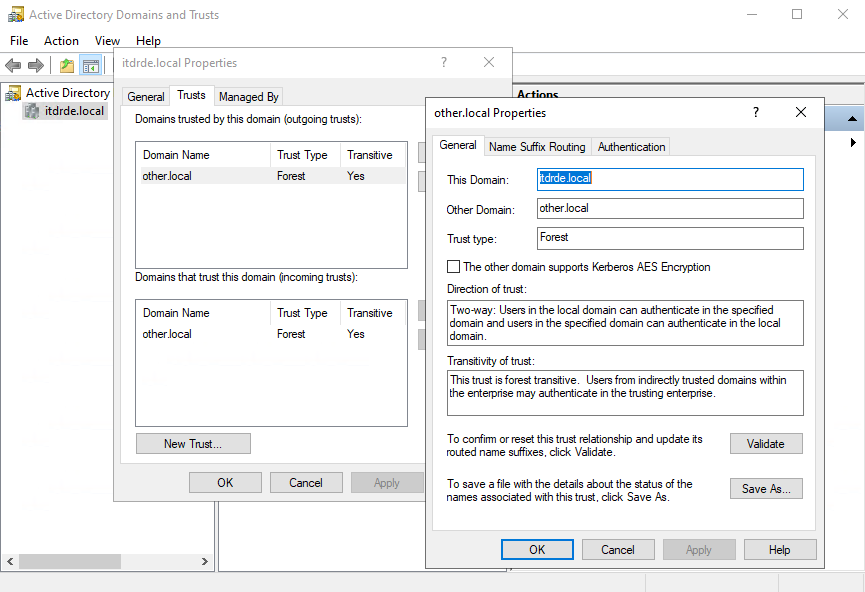Click the Forward arrow toolbar icon
The height and width of the screenshot is (592, 865).
36,66
